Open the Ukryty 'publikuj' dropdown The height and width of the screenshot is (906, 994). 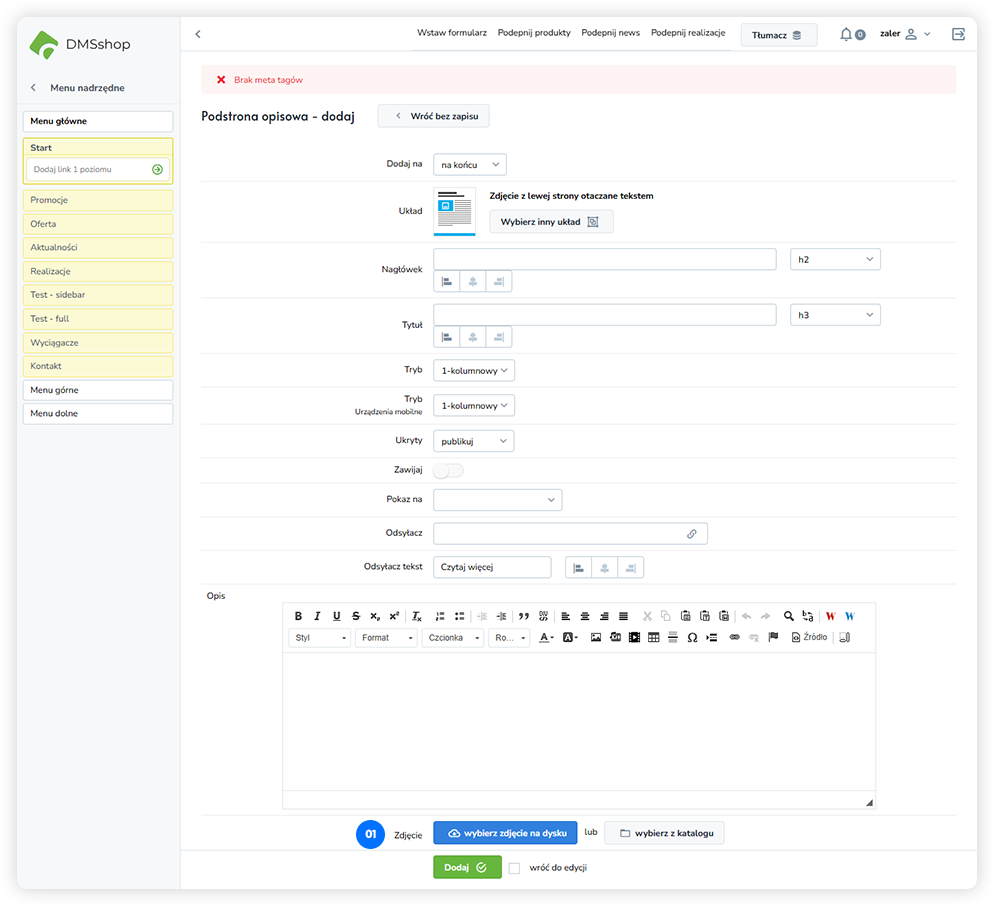[474, 441]
